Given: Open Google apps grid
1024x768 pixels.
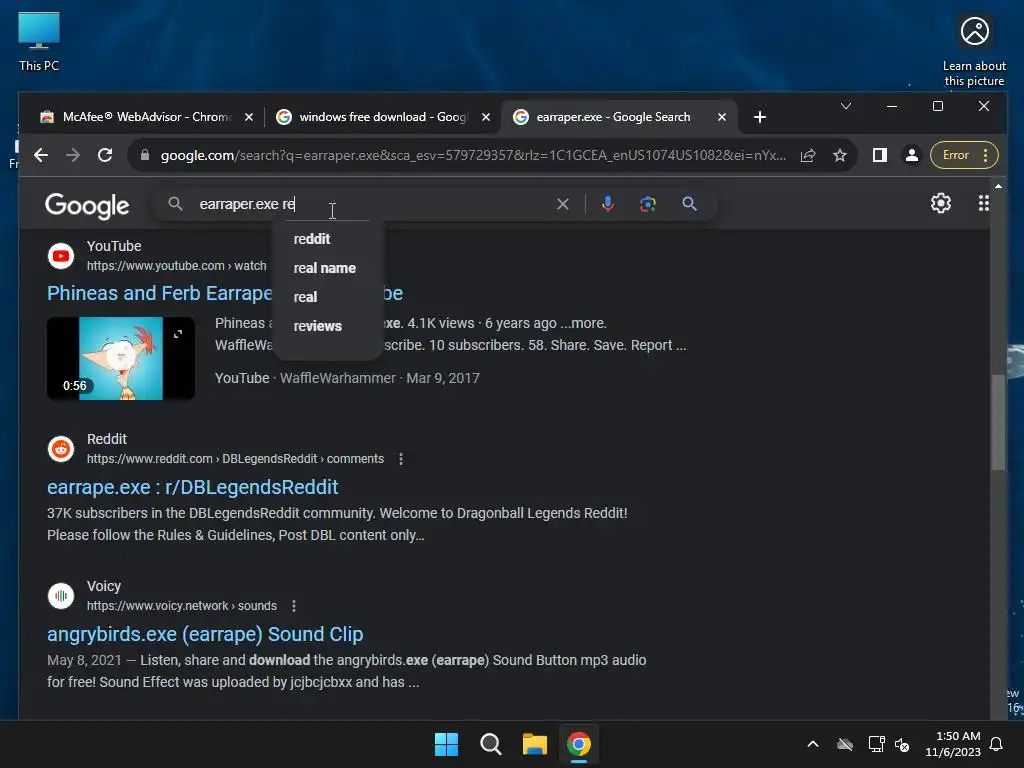Looking at the screenshot, I should 983,203.
